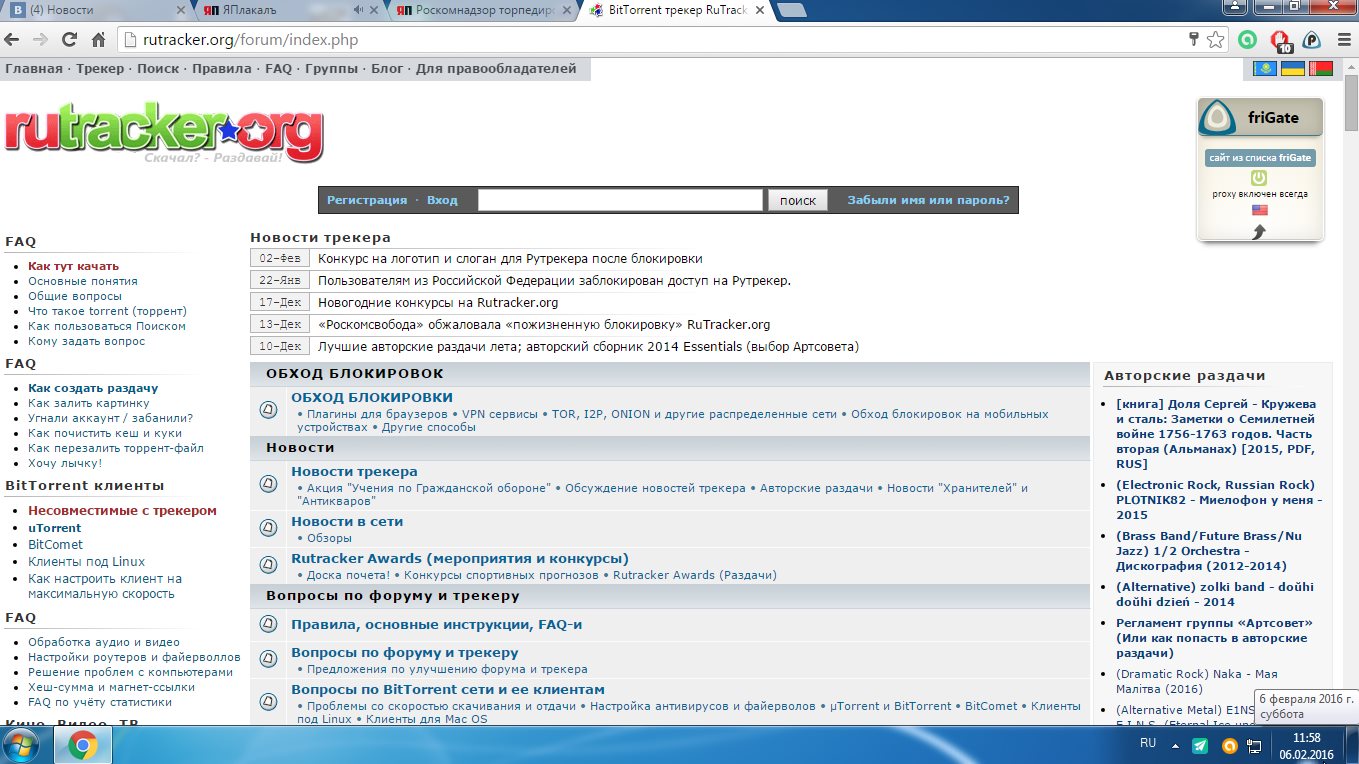Open Главная in the top menu

[x=34, y=69]
